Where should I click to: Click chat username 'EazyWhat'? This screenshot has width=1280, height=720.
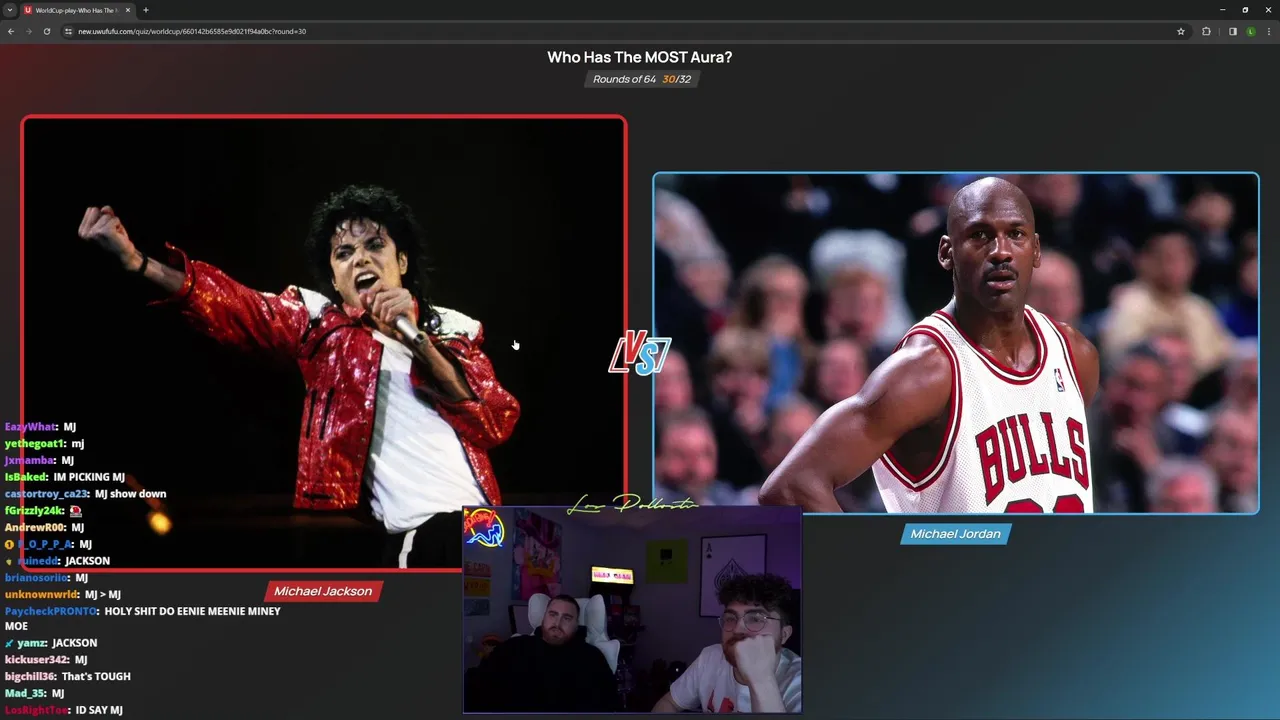click(30, 427)
